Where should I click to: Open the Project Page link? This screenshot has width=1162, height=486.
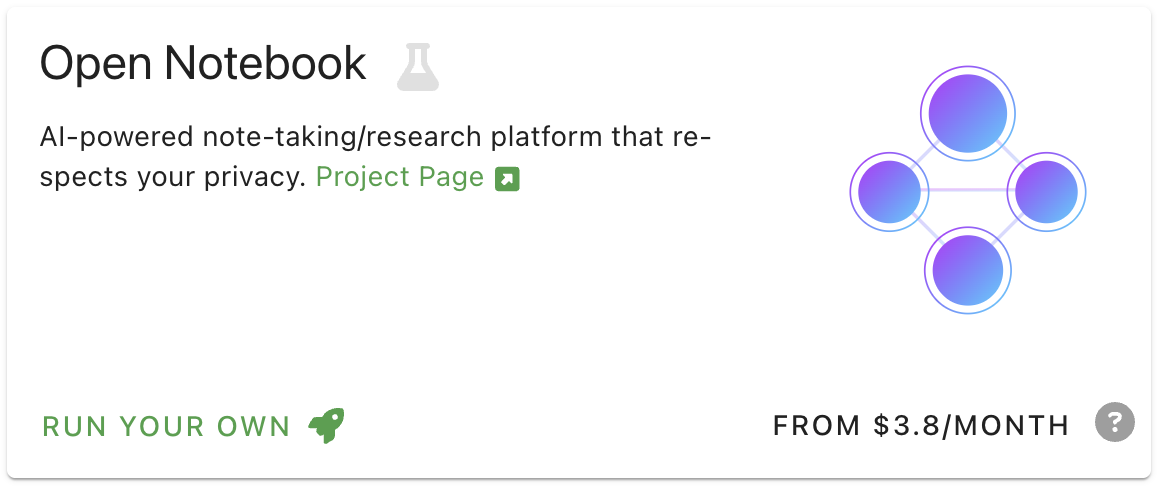coord(400,178)
